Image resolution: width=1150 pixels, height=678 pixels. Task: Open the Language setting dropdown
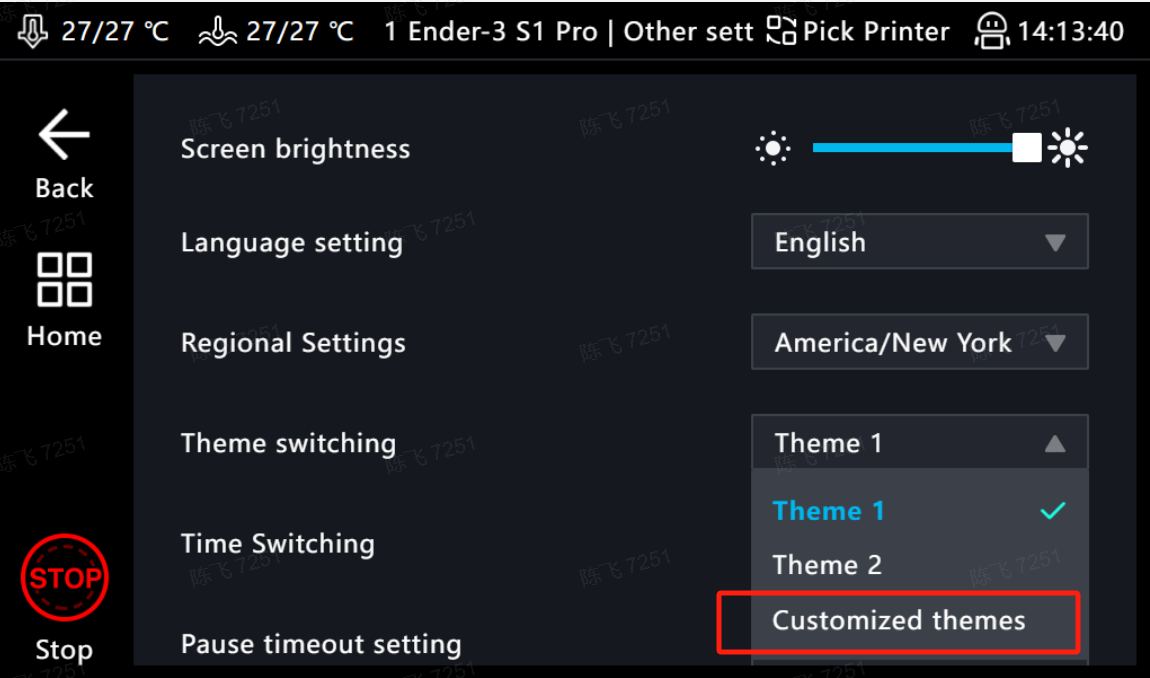coord(920,241)
